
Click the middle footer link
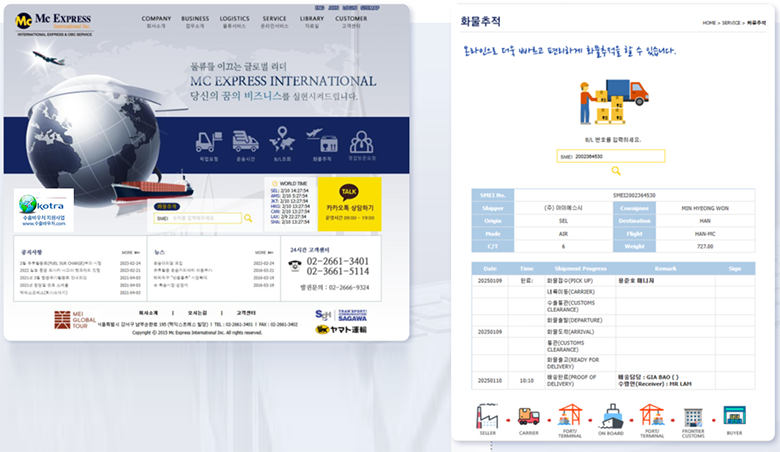[x=197, y=313]
